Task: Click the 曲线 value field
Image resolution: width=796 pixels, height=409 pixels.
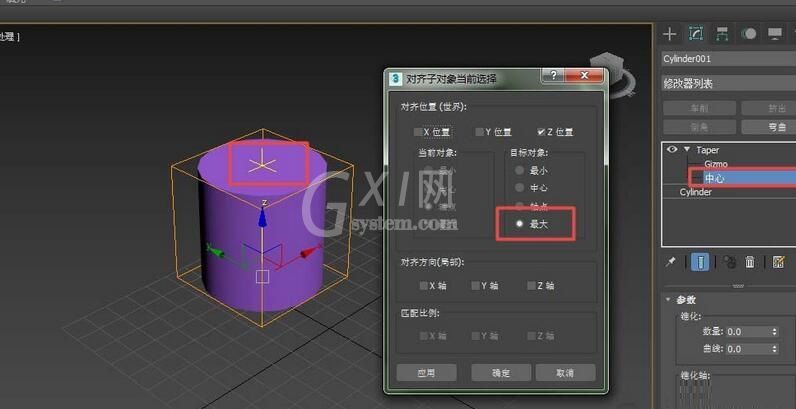Action: click(x=748, y=349)
